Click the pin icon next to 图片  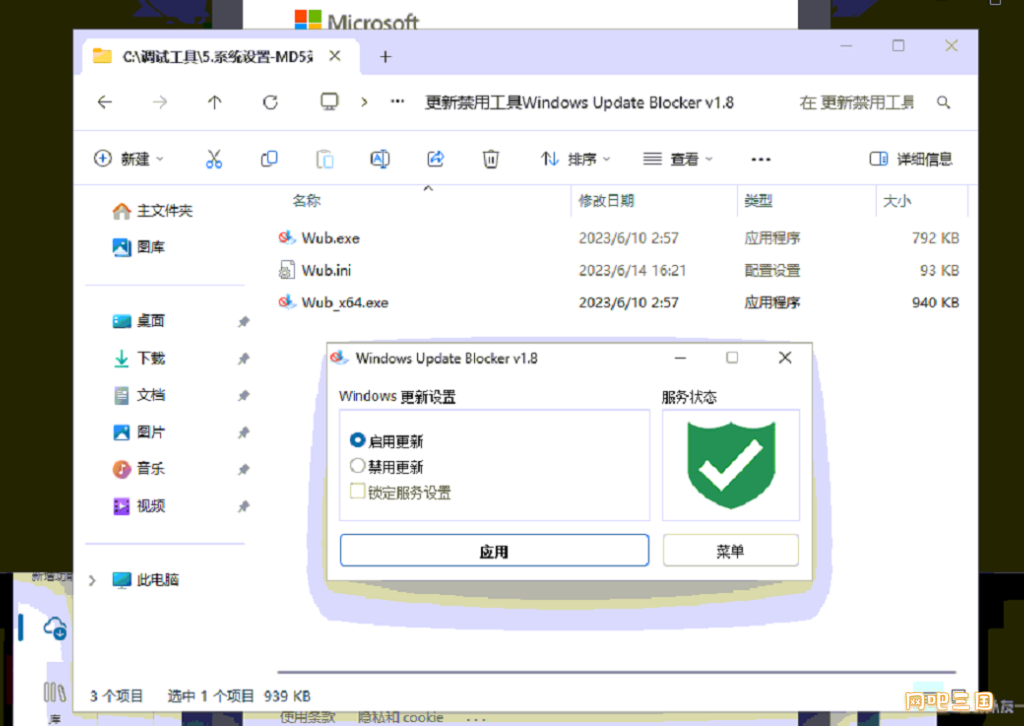244,432
